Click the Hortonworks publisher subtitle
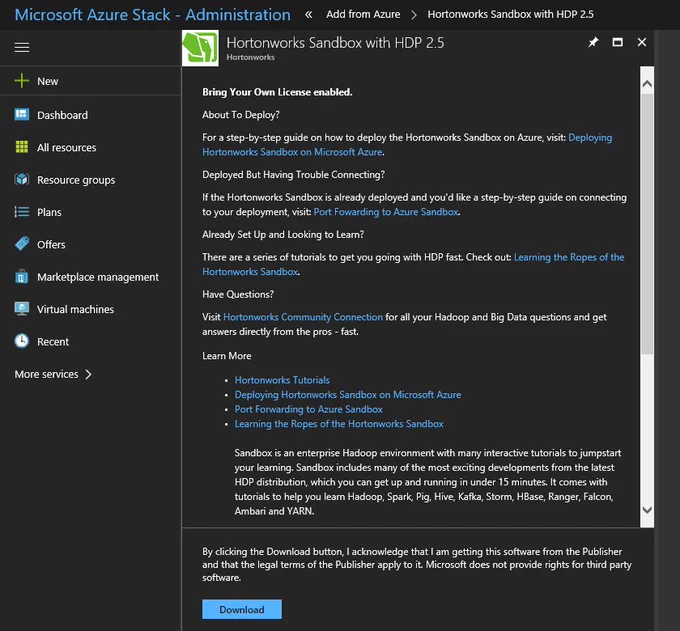 251,57
